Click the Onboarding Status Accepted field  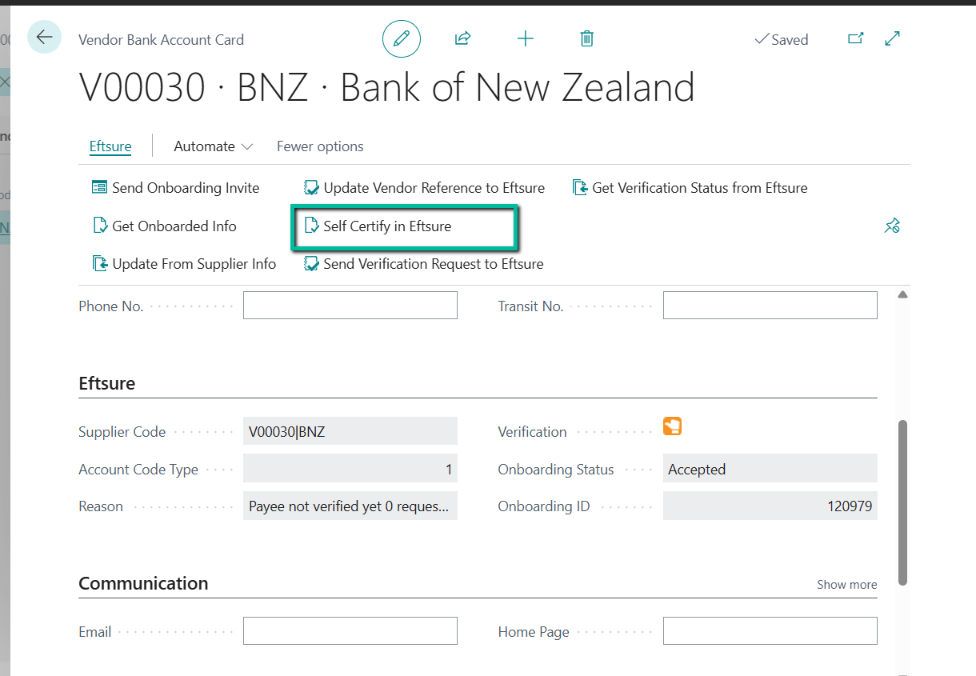[770, 469]
